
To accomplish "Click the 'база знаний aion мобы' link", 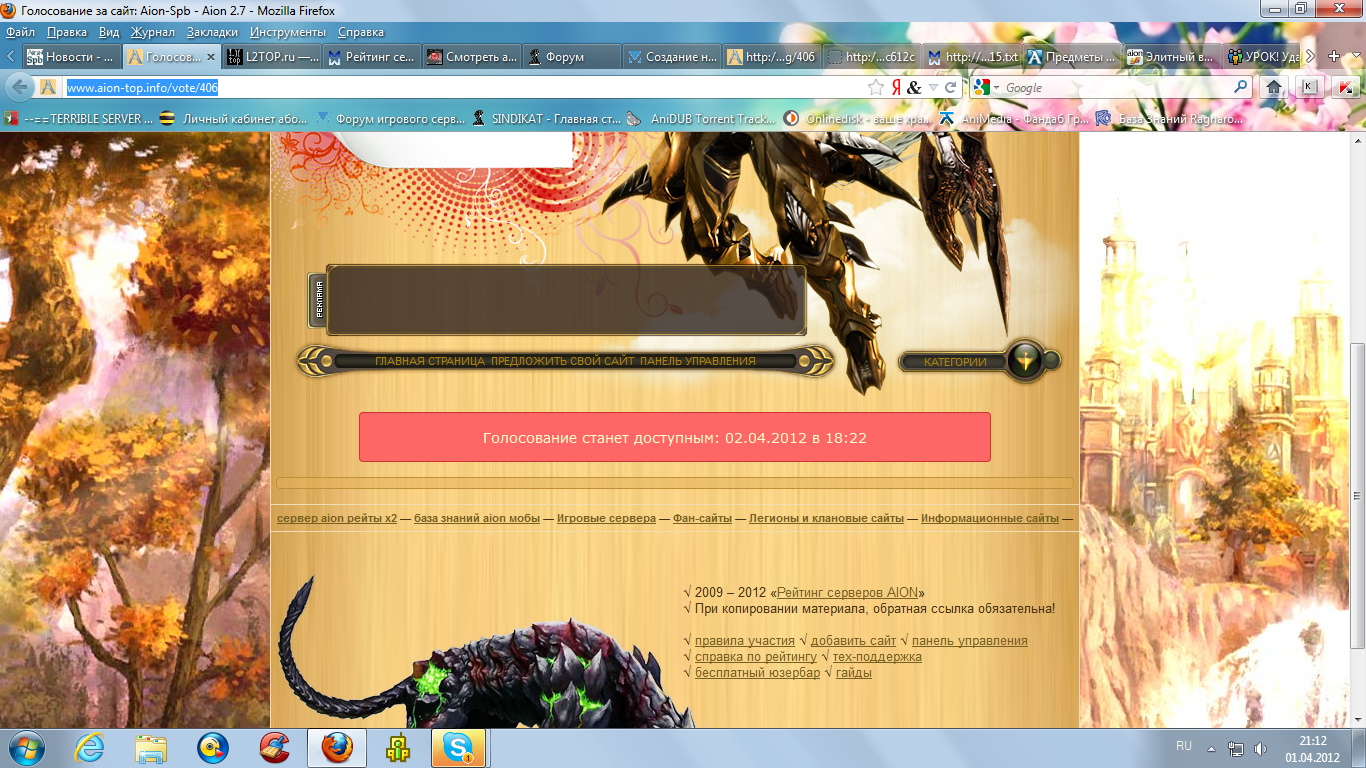I will [477, 518].
